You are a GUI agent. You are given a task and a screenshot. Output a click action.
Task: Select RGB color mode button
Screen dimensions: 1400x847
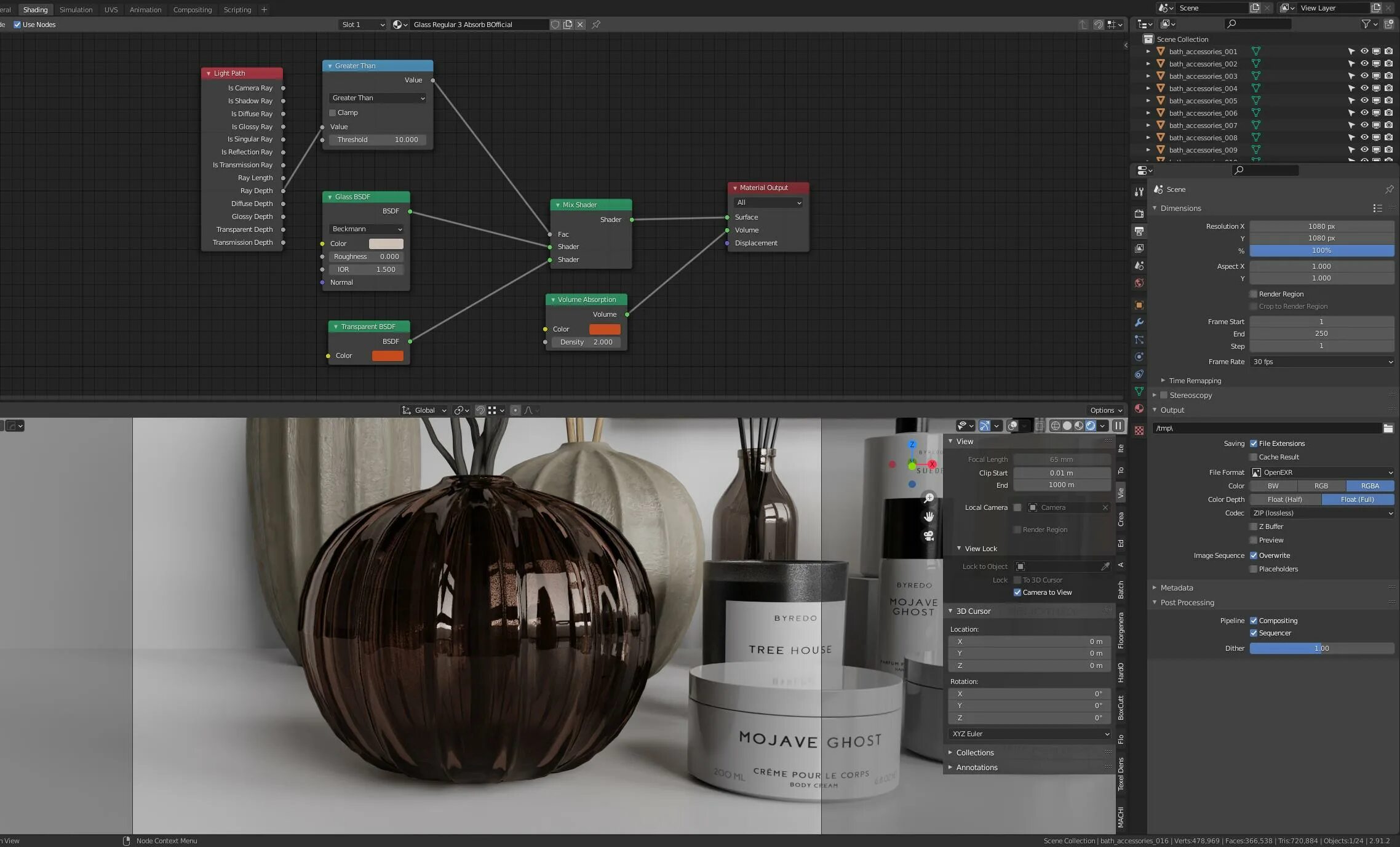pos(1321,486)
